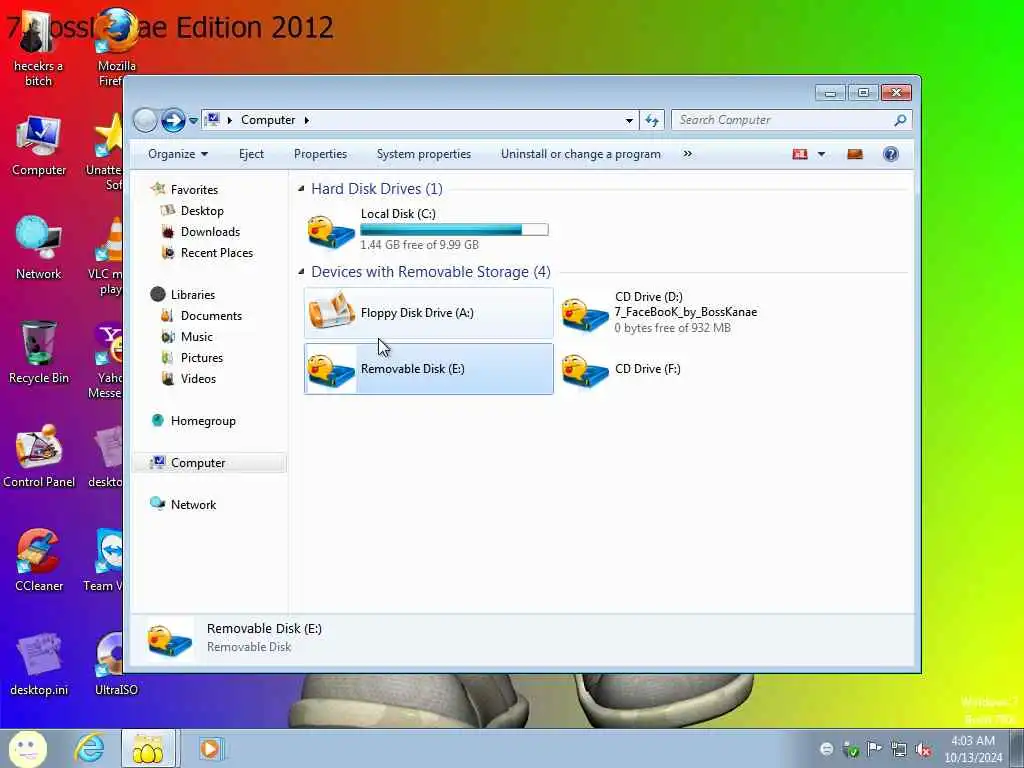Click Local Disk (C:) capacity bar
This screenshot has height=768, width=1024.
[455, 229]
